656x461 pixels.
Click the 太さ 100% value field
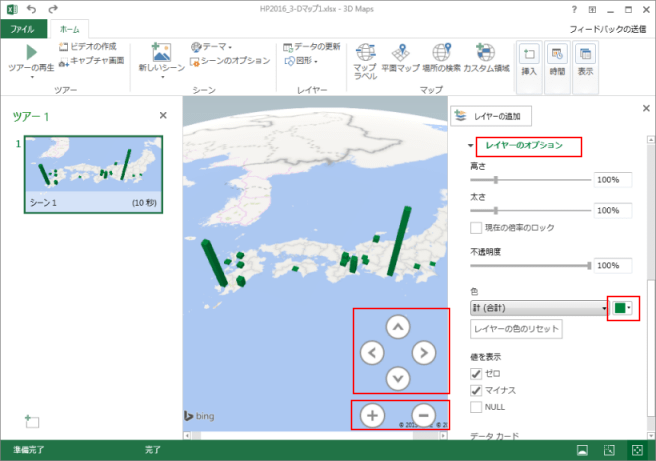tap(612, 210)
